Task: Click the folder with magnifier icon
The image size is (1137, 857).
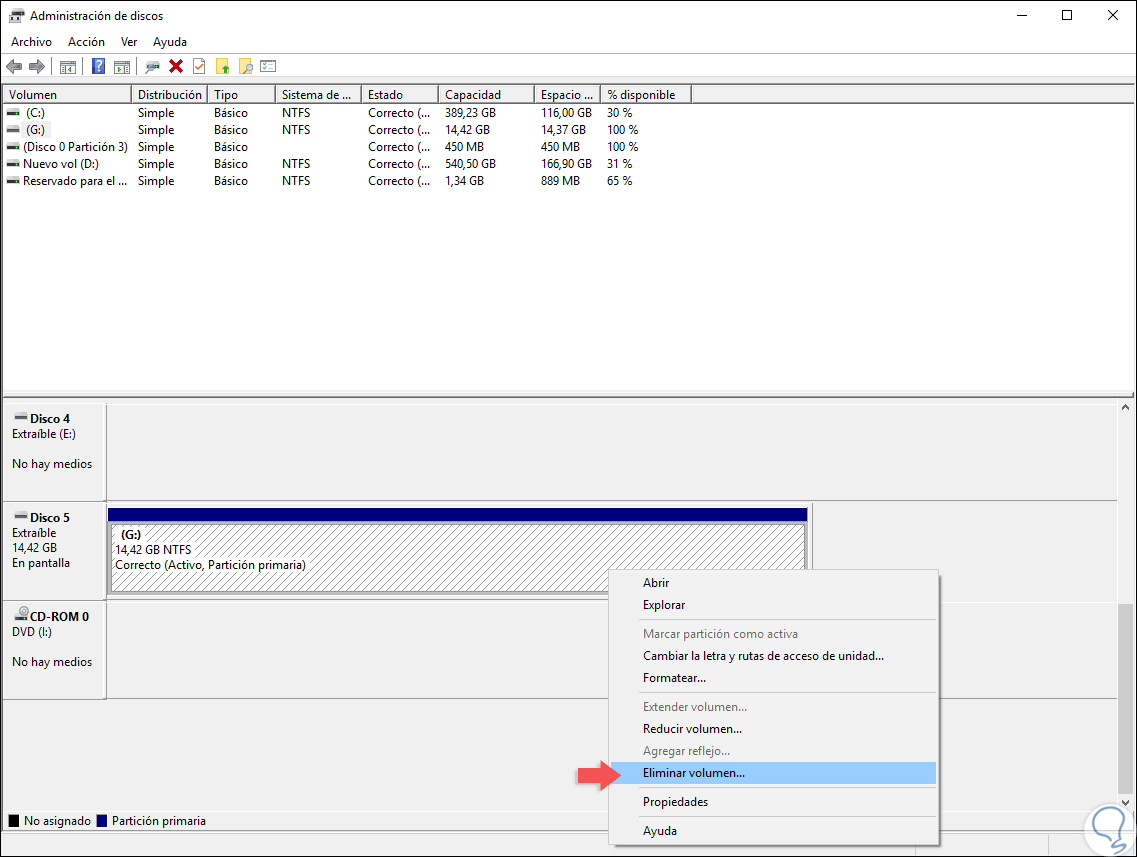Action: (246, 67)
